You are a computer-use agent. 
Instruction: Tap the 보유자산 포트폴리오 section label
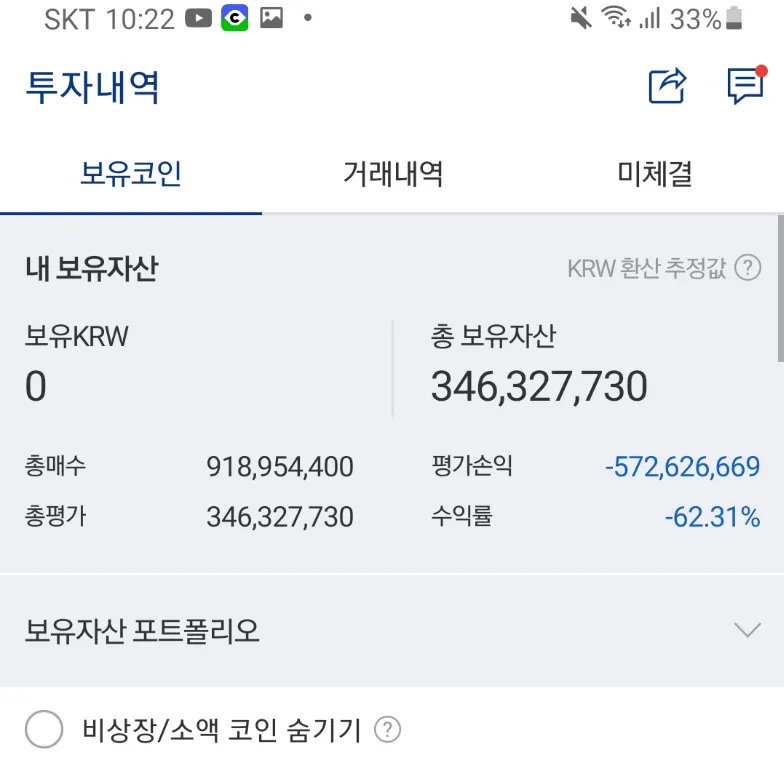[x=142, y=631]
